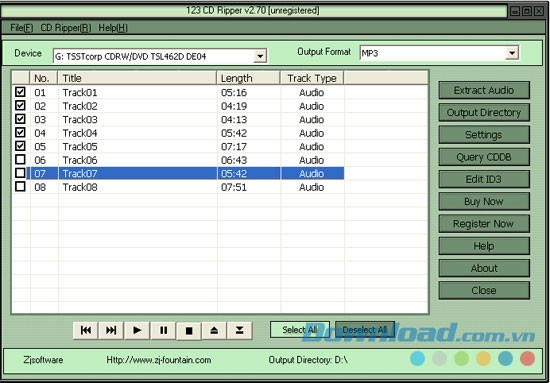Click the 06:43 length value
The height and width of the screenshot is (383, 550).
pos(234,160)
